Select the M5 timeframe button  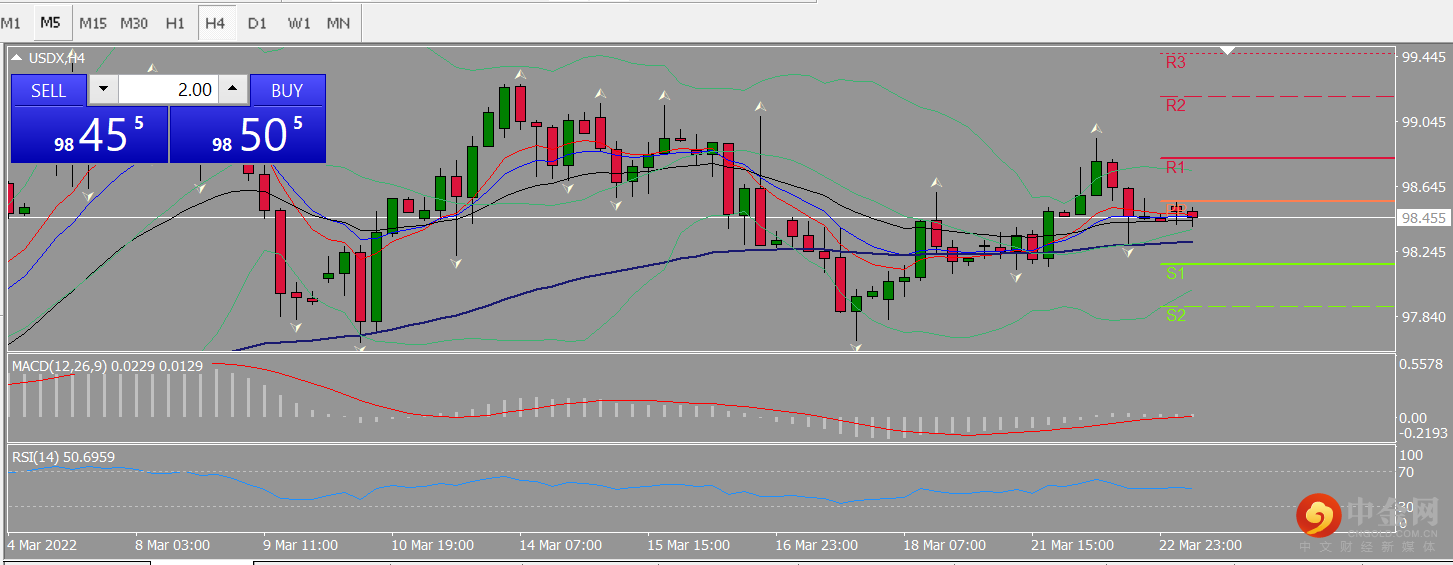(x=50, y=22)
